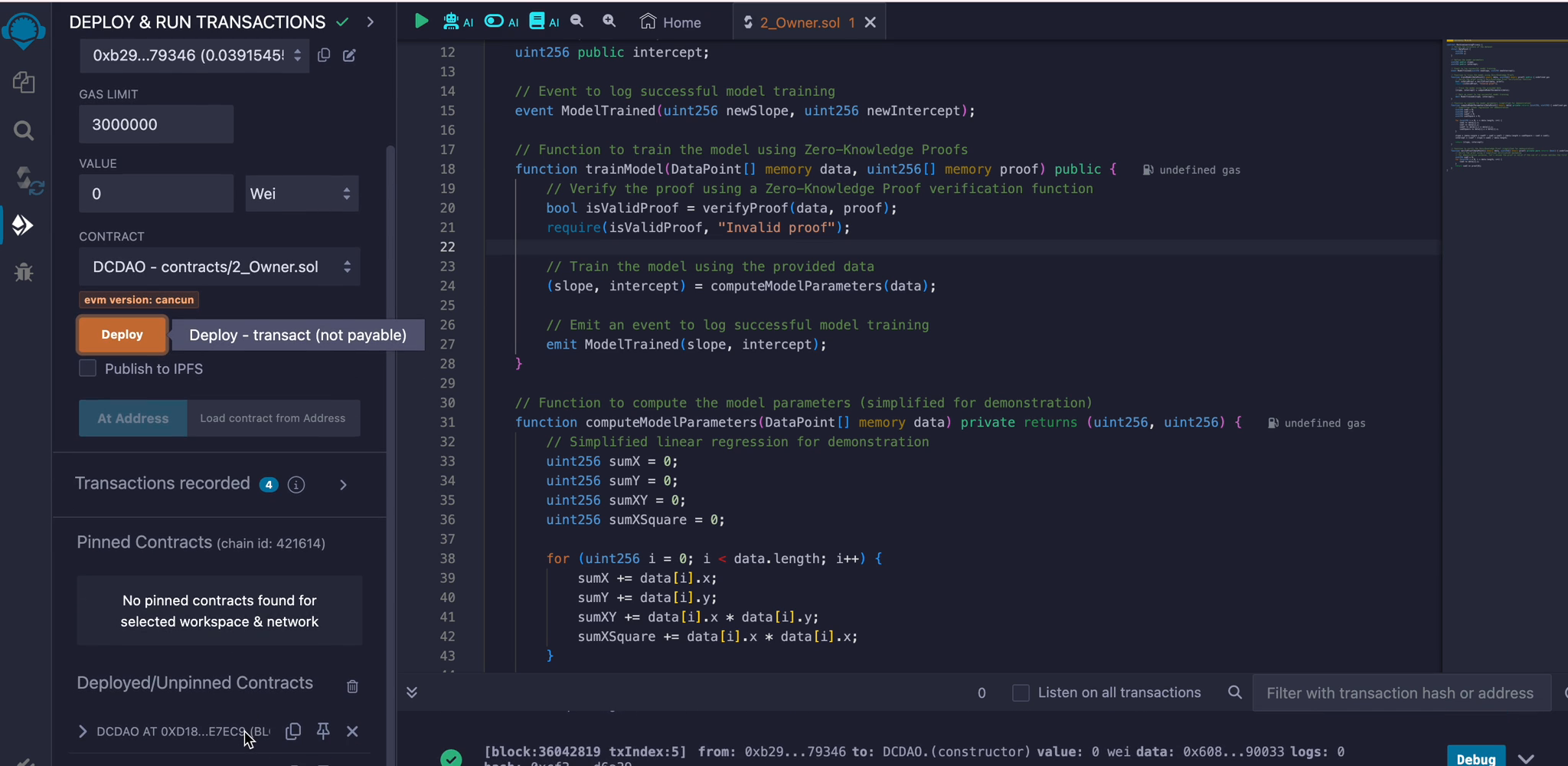This screenshot has height=766, width=1568.
Task: Click the orange Deploy button
Action: (122, 335)
